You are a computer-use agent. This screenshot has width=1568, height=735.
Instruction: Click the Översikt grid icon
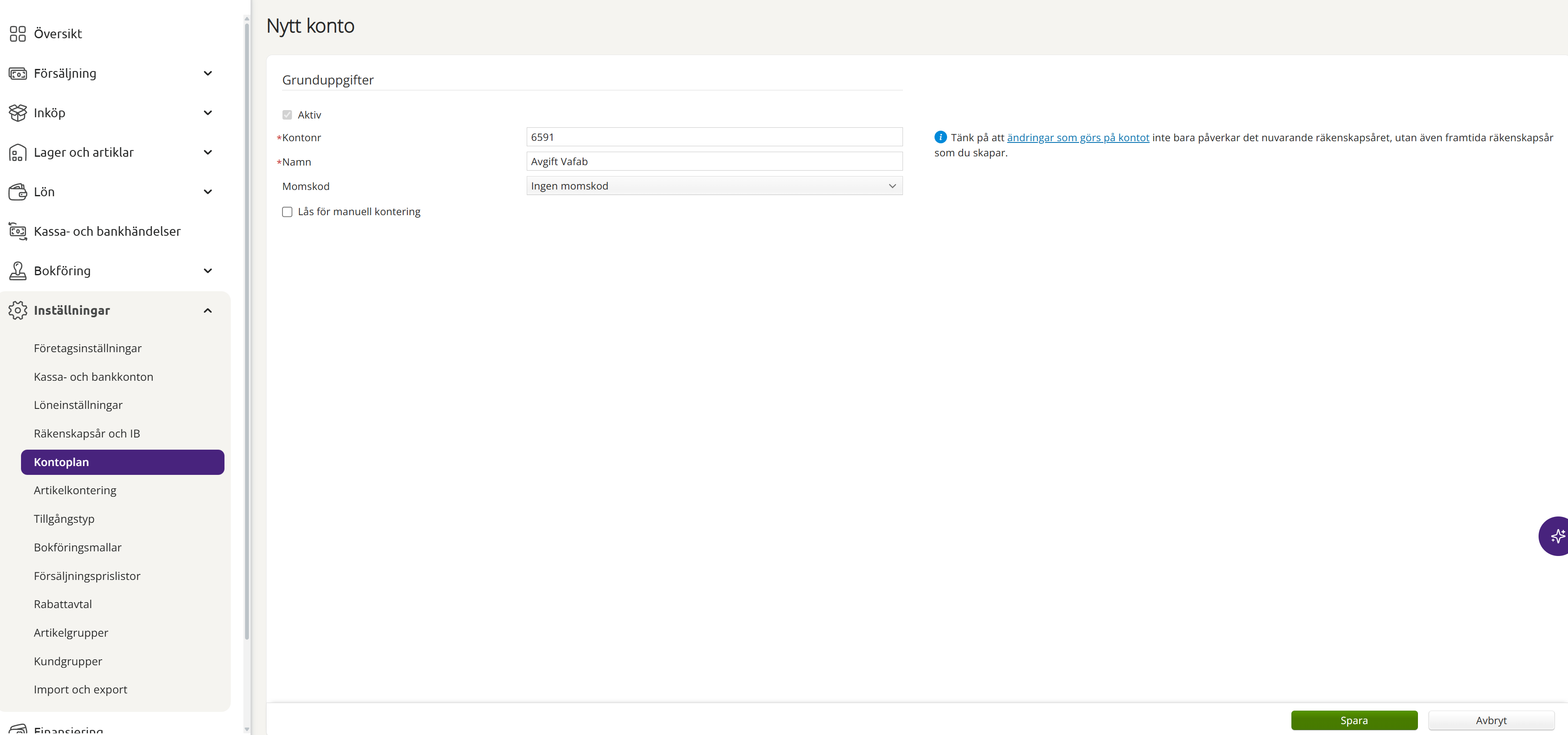18,34
